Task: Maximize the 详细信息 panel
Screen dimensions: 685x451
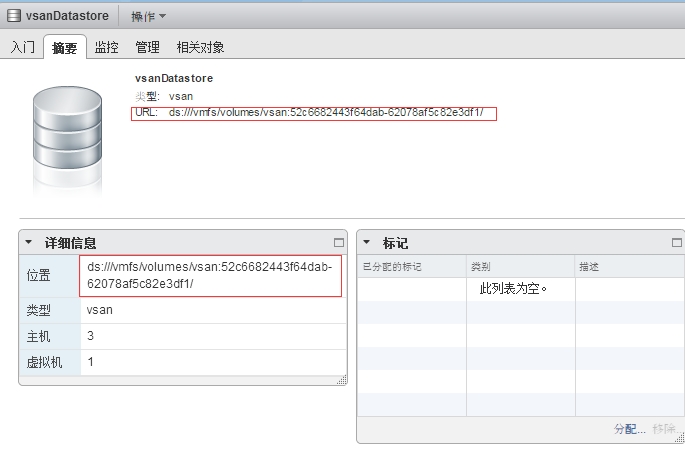Action: [339, 243]
